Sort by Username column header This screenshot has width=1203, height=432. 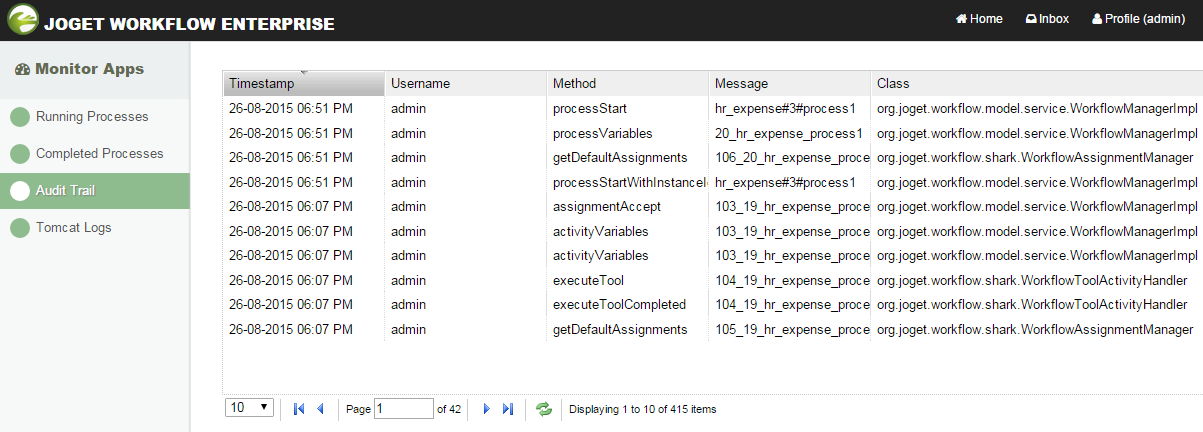click(x=465, y=83)
